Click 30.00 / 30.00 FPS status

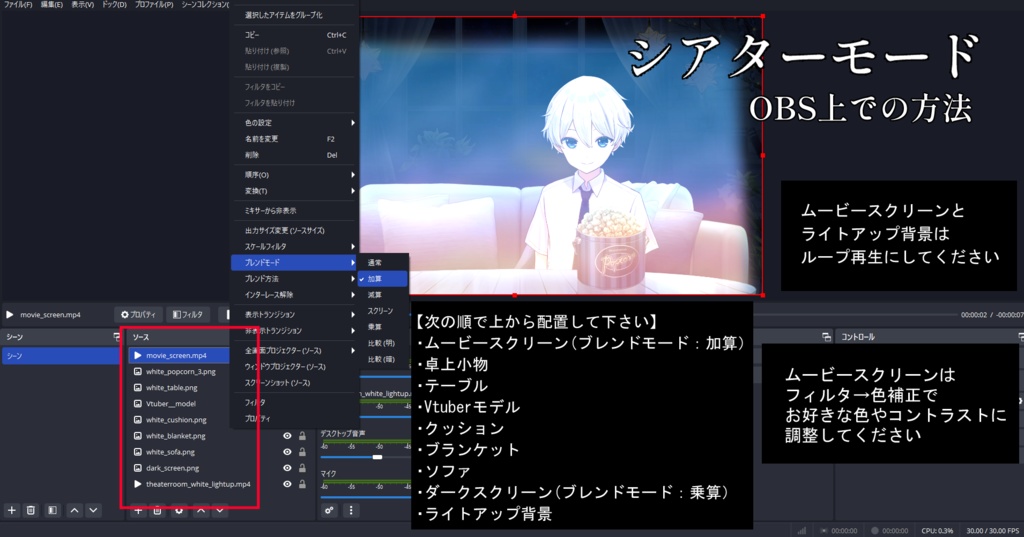[x=993, y=531]
